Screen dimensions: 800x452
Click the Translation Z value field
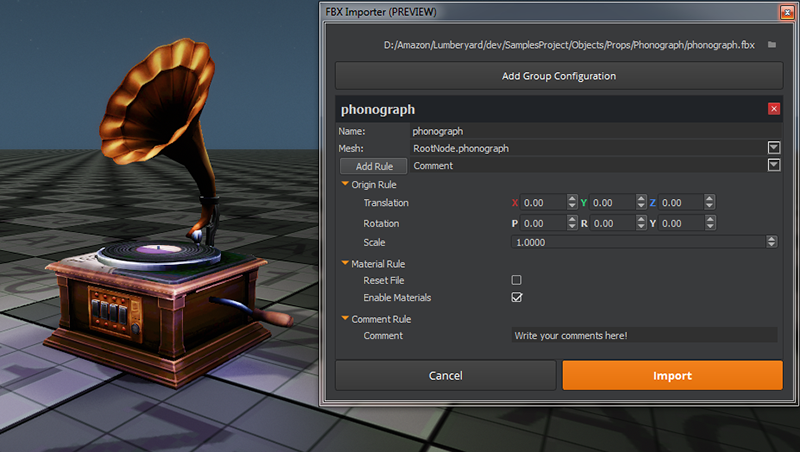(x=681, y=203)
